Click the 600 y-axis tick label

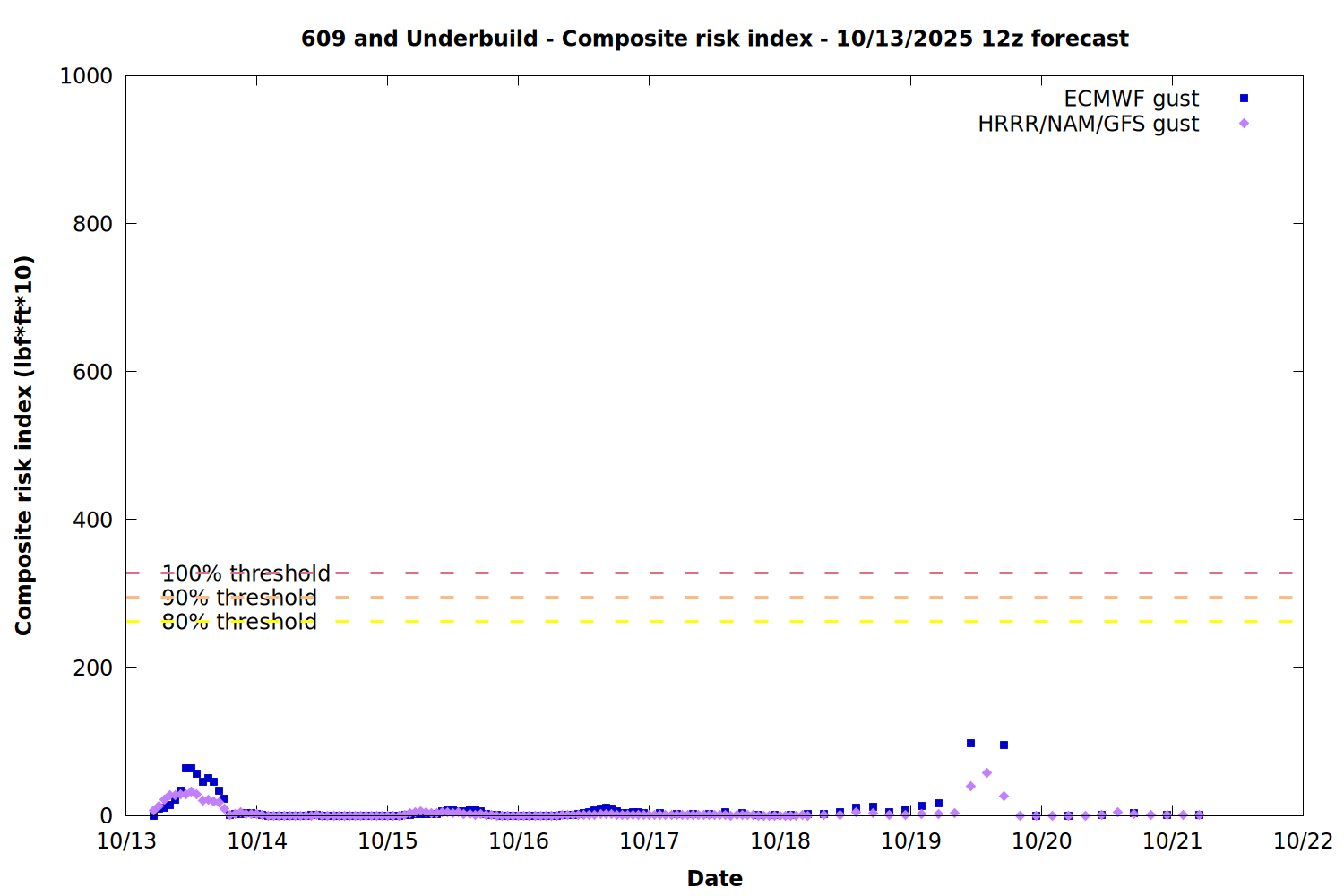pos(92,372)
